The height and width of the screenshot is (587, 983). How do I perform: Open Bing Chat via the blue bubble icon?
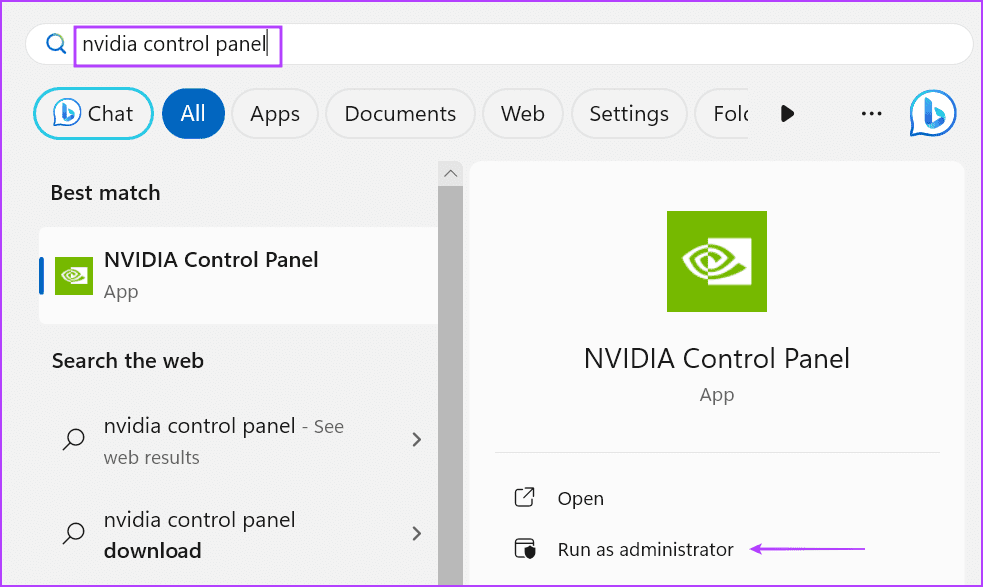(931, 113)
